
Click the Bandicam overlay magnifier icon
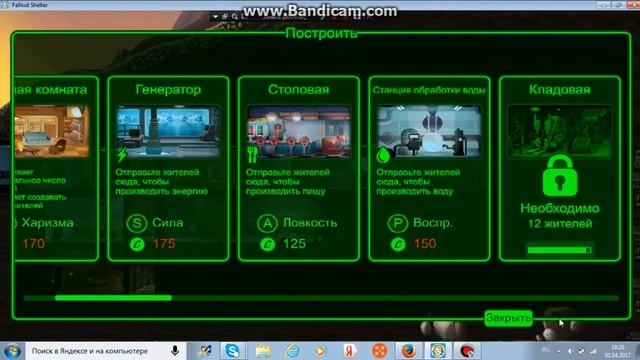pos(235,17)
